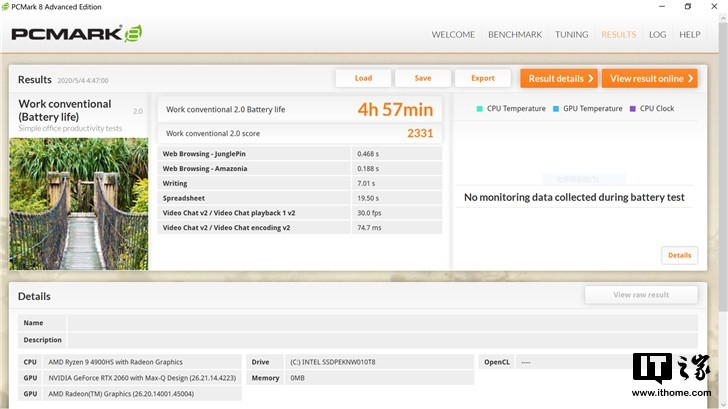Click the PCMark app icon in title bar
This screenshot has height=409, width=728.
[8, 6]
